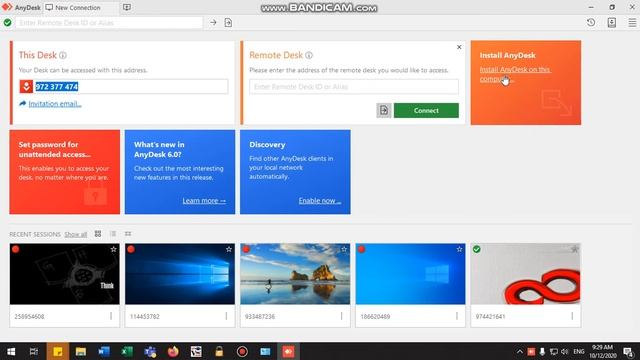Favorite session 258954608 with star
640x360 pixels.
(x=113, y=249)
